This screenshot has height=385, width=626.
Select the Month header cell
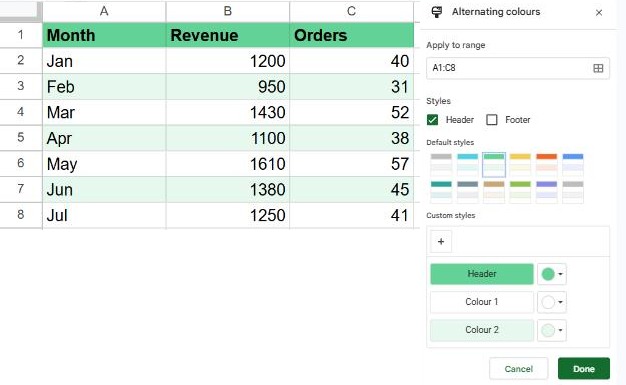[x=104, y=35]
